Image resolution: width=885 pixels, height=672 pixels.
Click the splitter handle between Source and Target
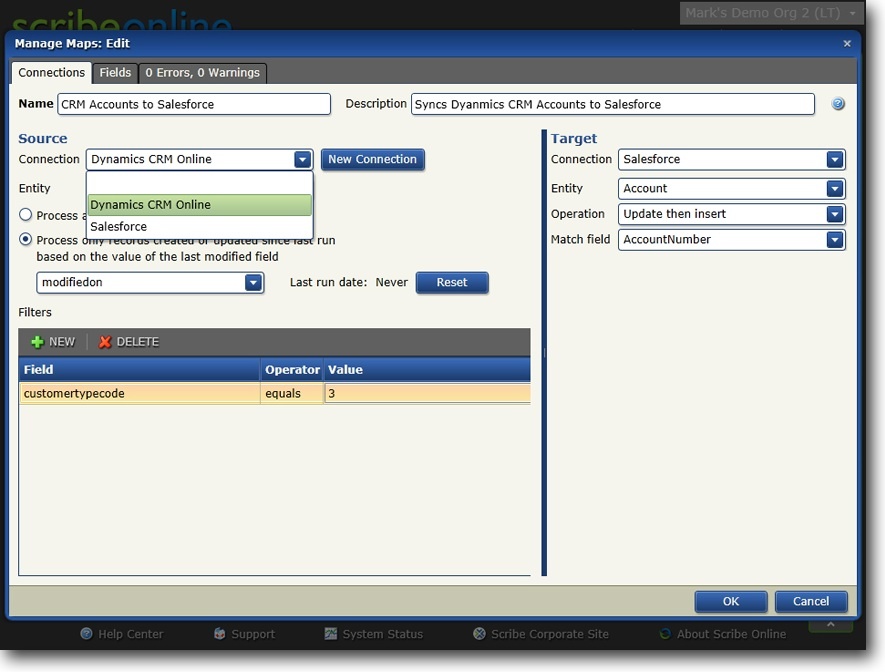coord(544,353)
